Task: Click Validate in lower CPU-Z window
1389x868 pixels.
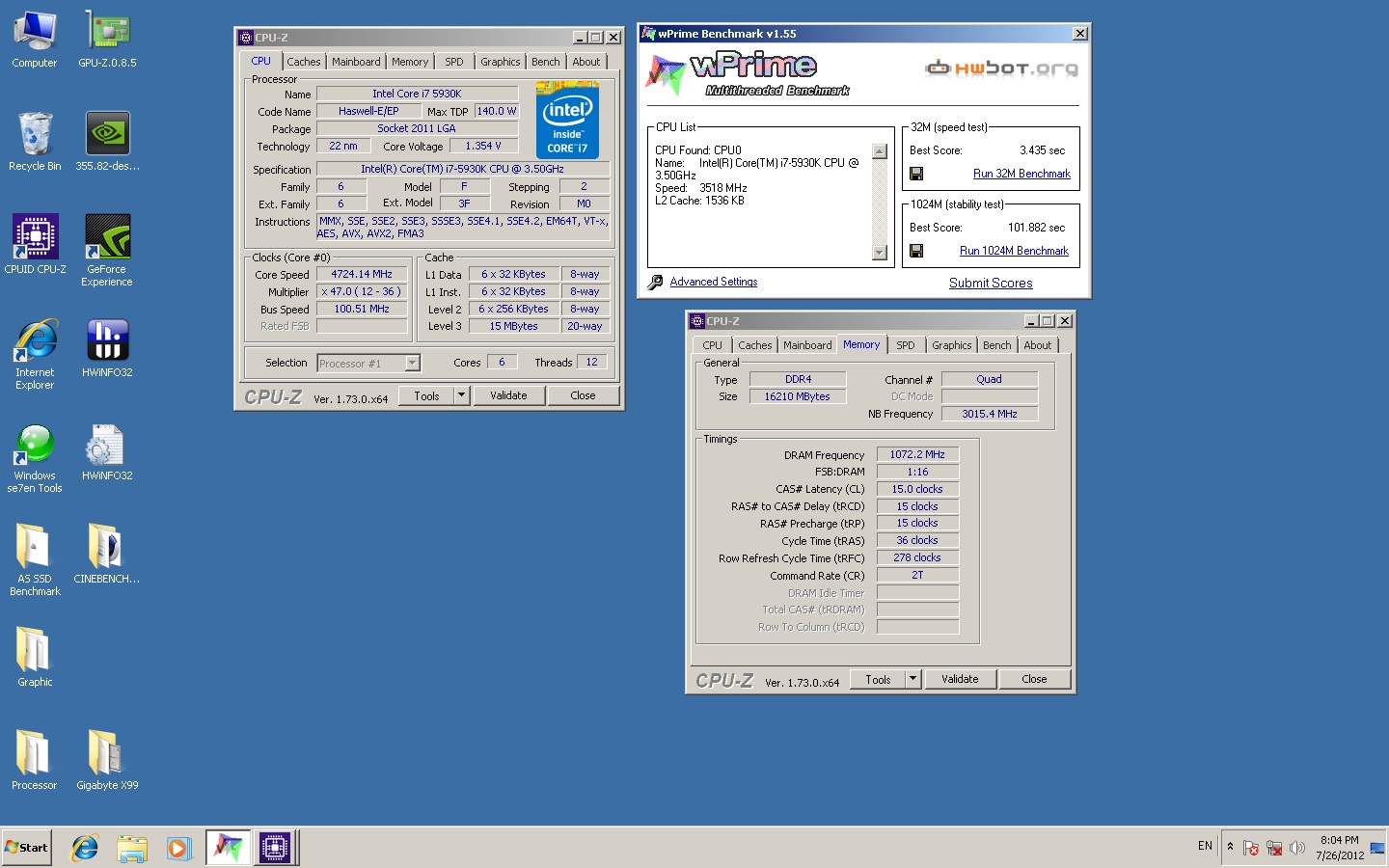Action: tap(960, 679)
